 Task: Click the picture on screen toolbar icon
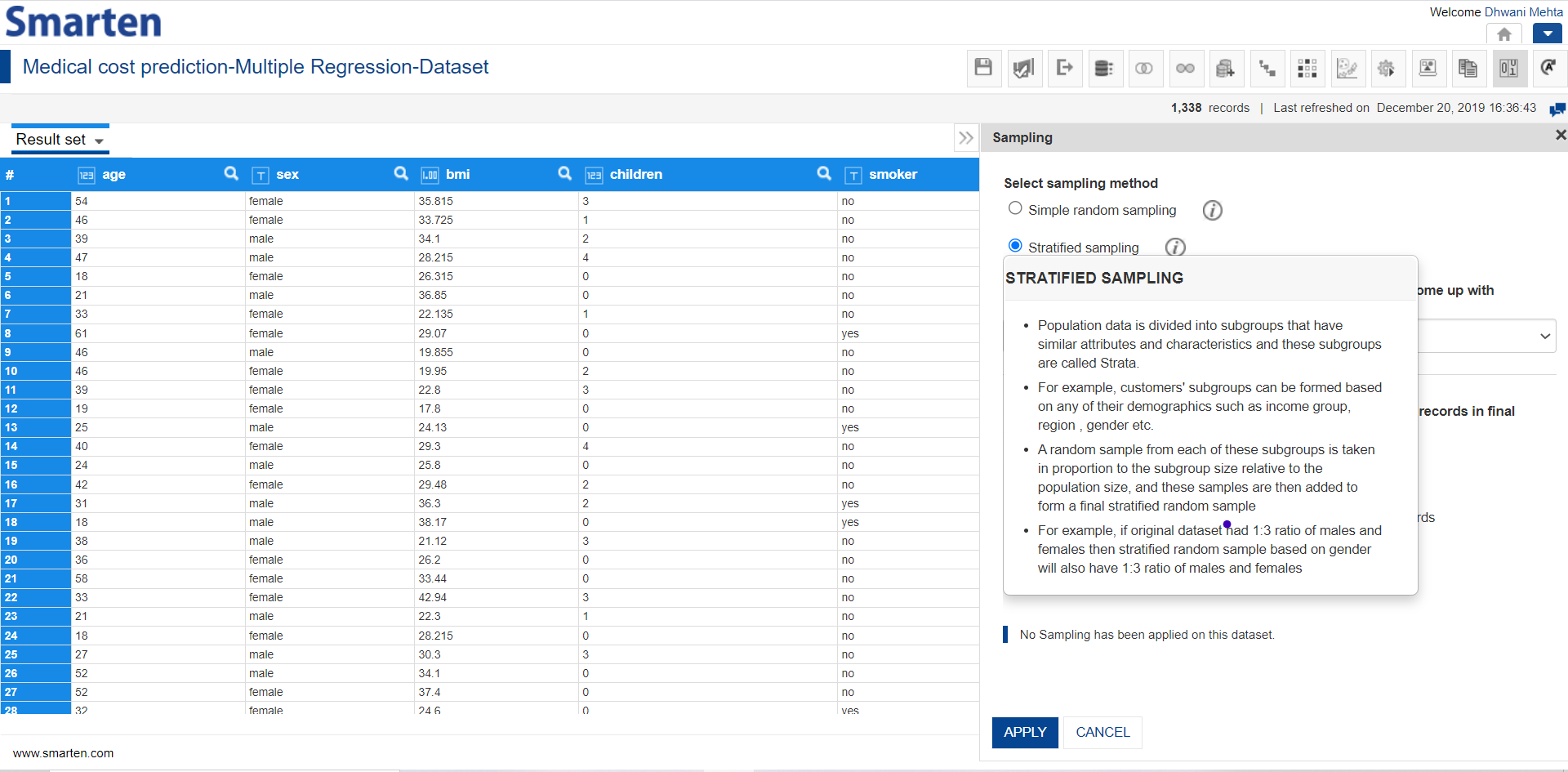point(1428,68)
